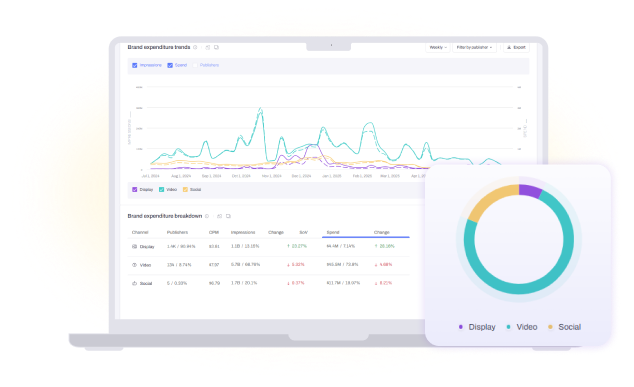
Task: Open the Filter by publisher dropdown
Action: point(474,47)
